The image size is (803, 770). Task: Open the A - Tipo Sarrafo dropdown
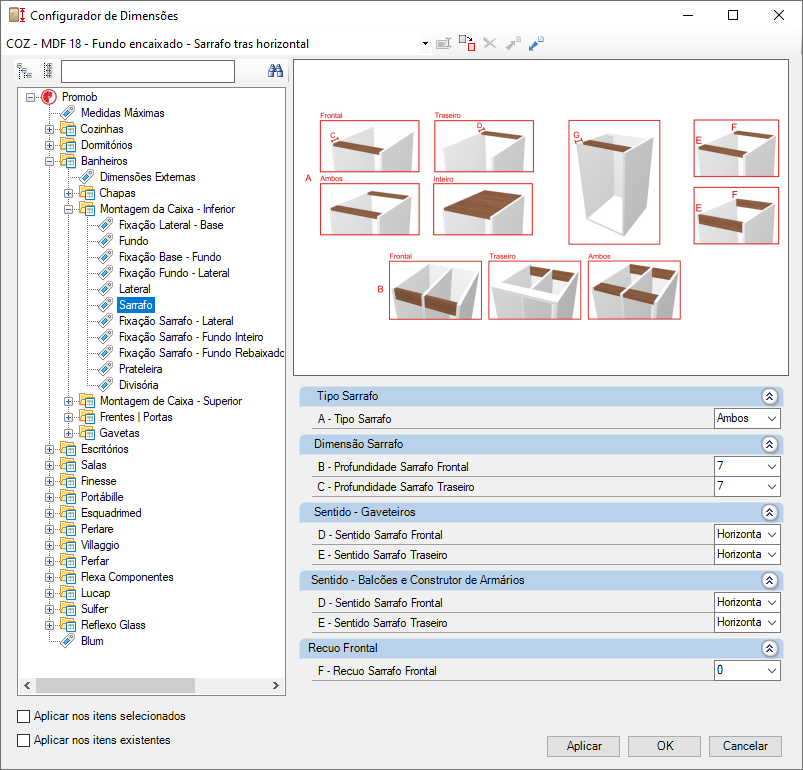click(747, 418)
